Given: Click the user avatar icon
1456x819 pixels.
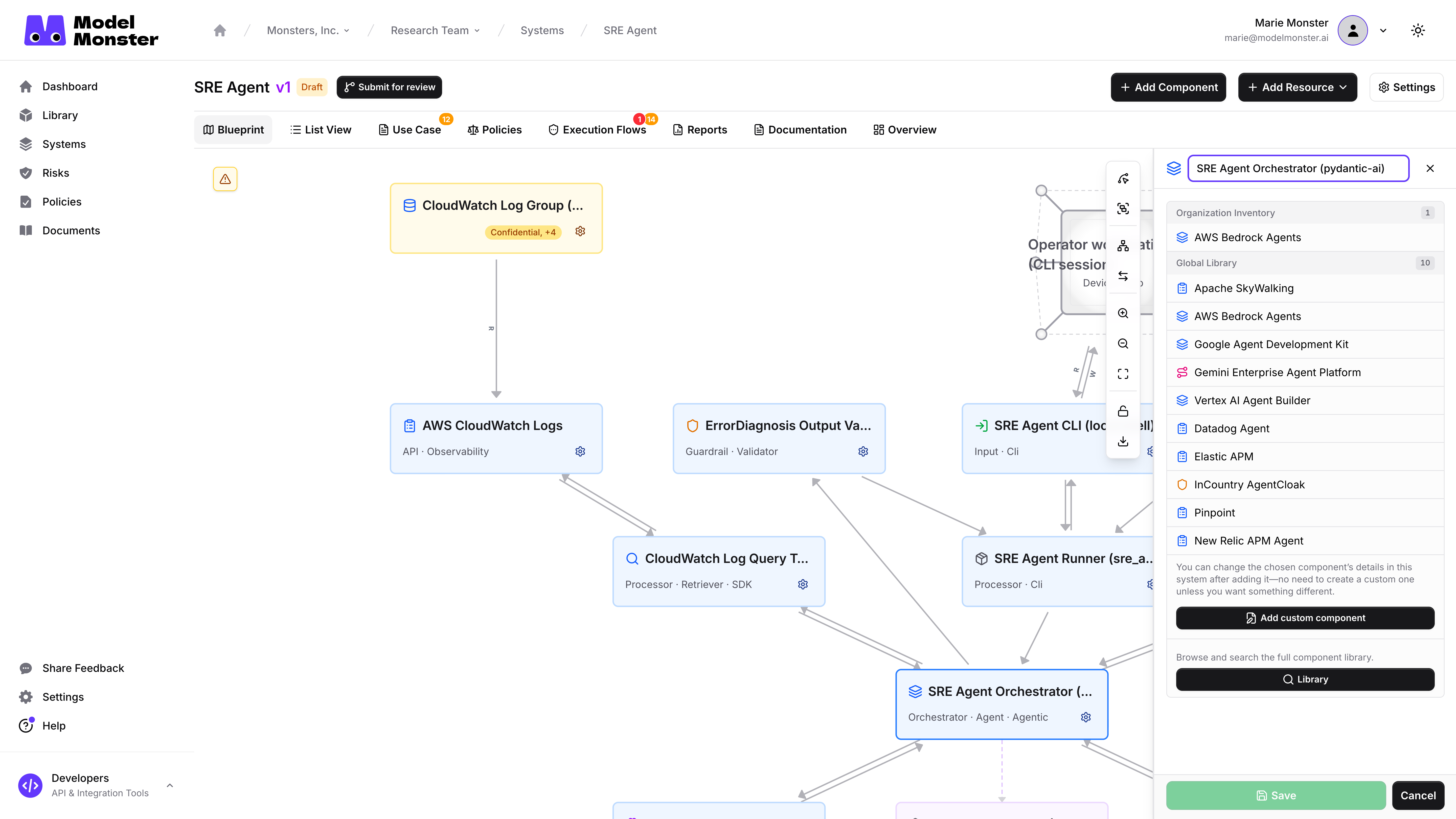Looking at the screenshot, I should pyautogui.click(x=1353, y=31).
